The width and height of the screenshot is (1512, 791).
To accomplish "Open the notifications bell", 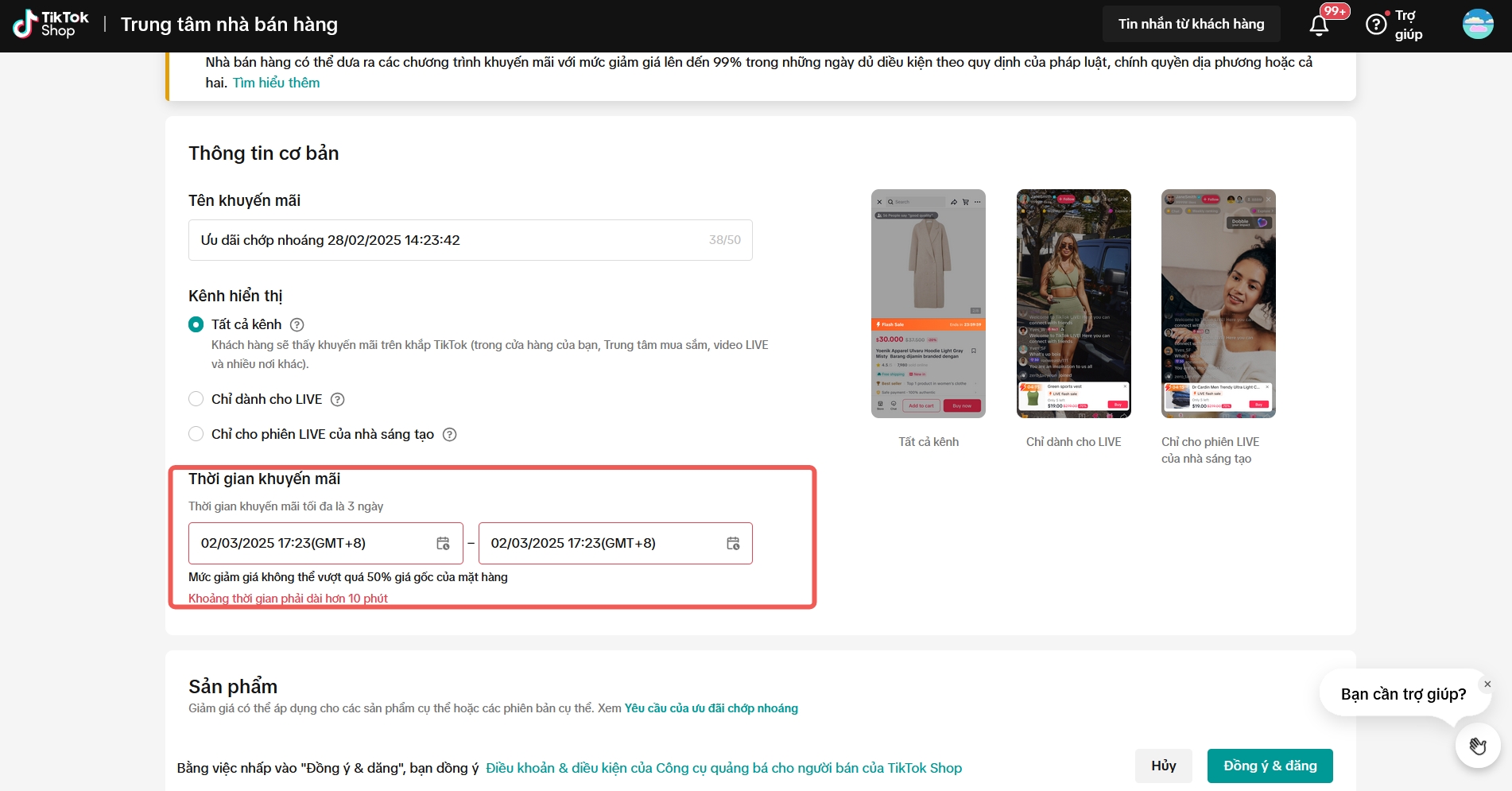I will (1319, 25).
